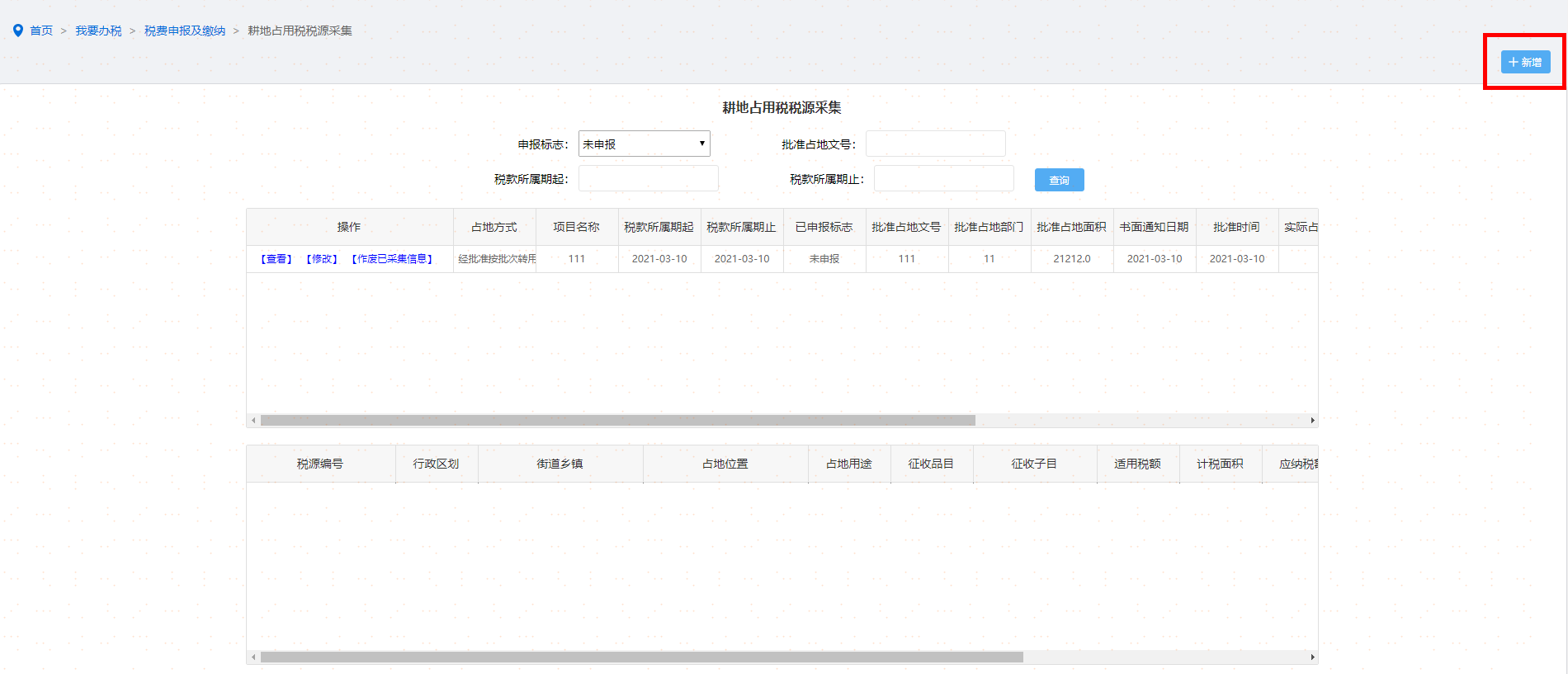The height and width of the screenshot is (674, 1568).
Task: Click the upper table horizontal scrollbar thumb
Action: click(617, 421)
